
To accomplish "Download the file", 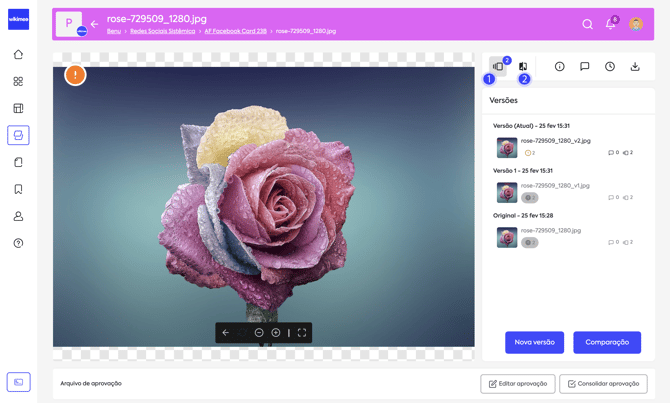I will pyautogui.click(x=635, y=67).
